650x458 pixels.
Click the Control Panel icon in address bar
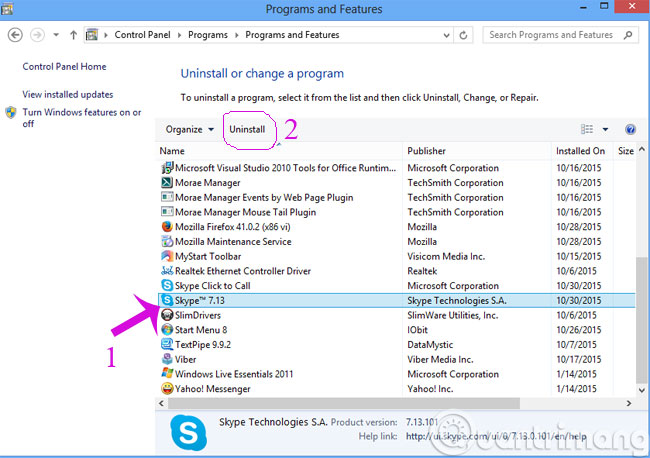[92, 35]
